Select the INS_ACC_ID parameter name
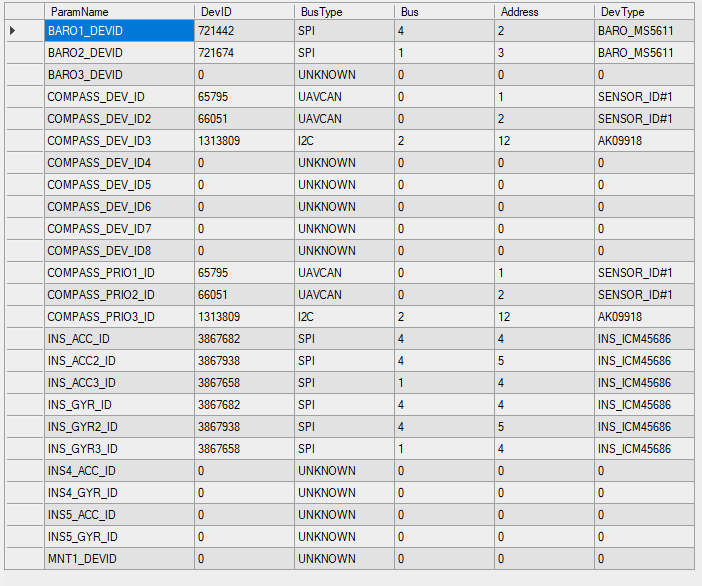Viewport: 702px width, 586px height. click(118, 339)
